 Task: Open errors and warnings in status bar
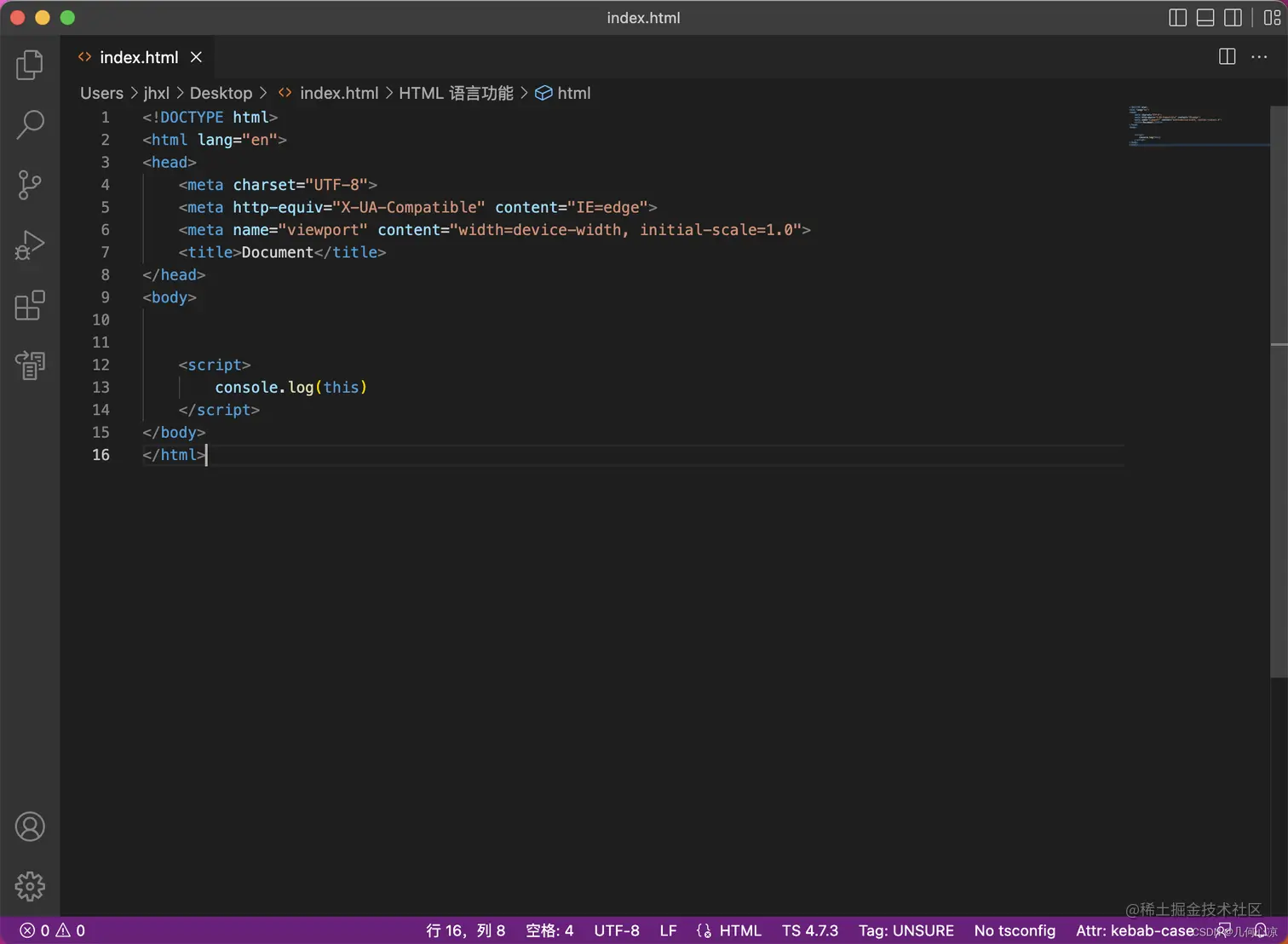[x=53, y=930]
